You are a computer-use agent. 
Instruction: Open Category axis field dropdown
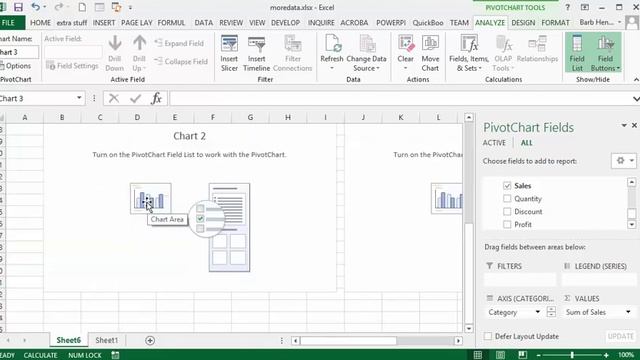pos(538,312)
